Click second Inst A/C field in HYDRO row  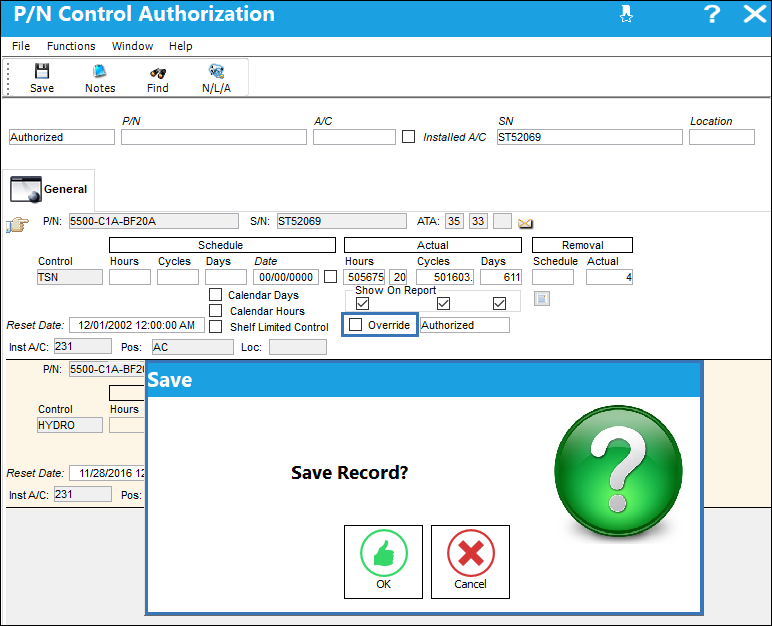83,494
